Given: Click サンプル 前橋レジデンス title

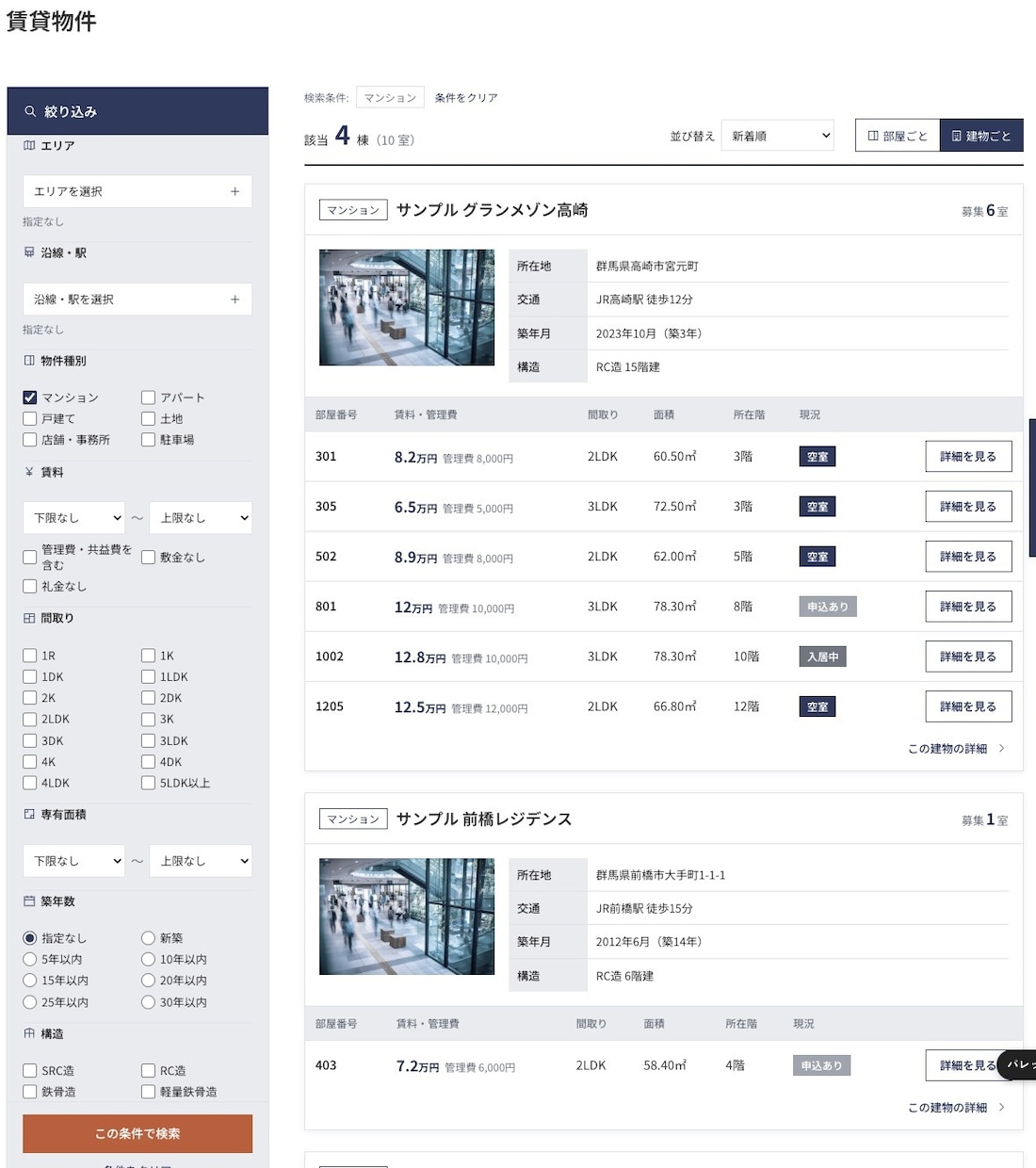Looking at the screenshot, I should pyautogui.click(x=484, y=819).
